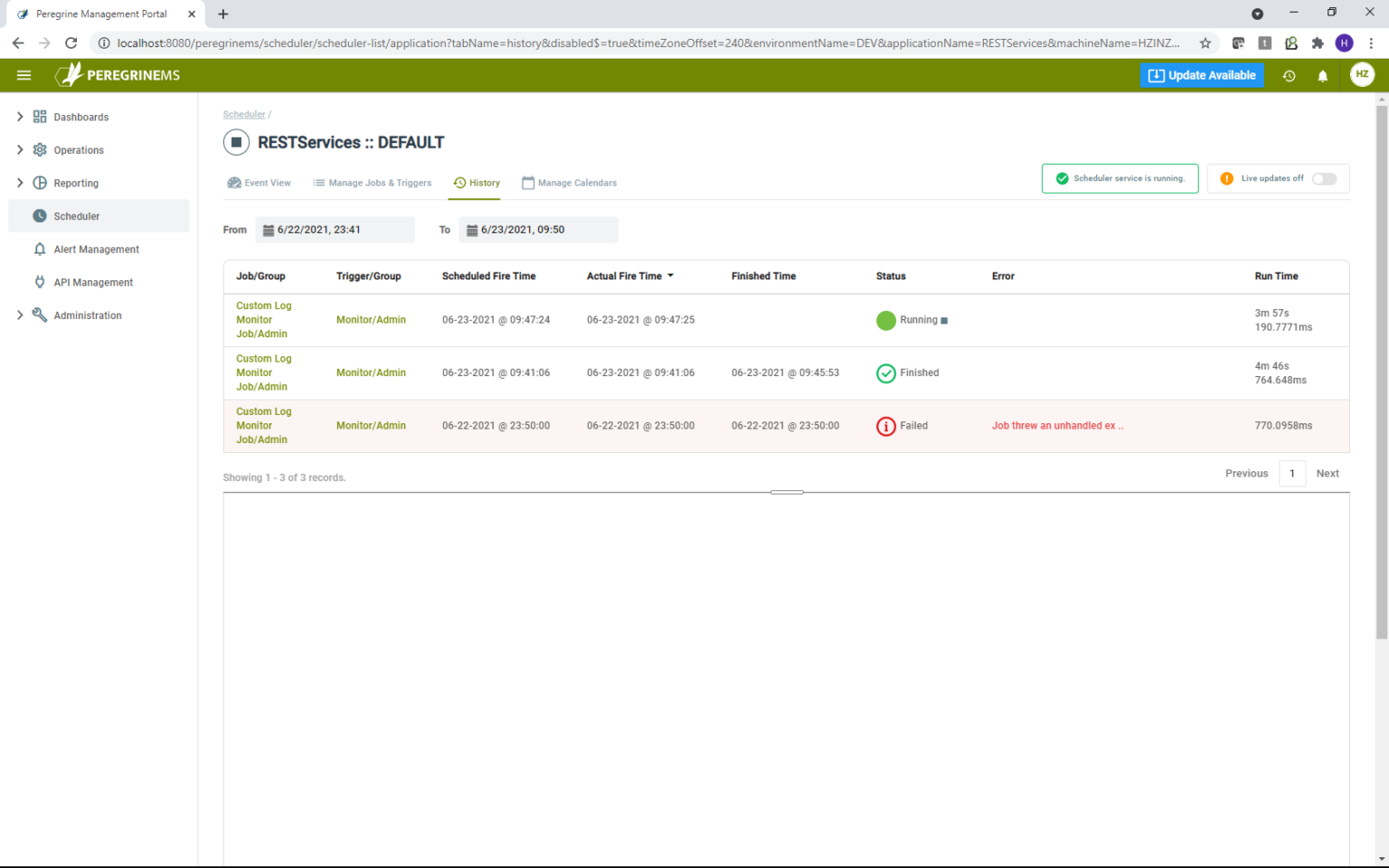Stop the Running job via its square icon

943,320
